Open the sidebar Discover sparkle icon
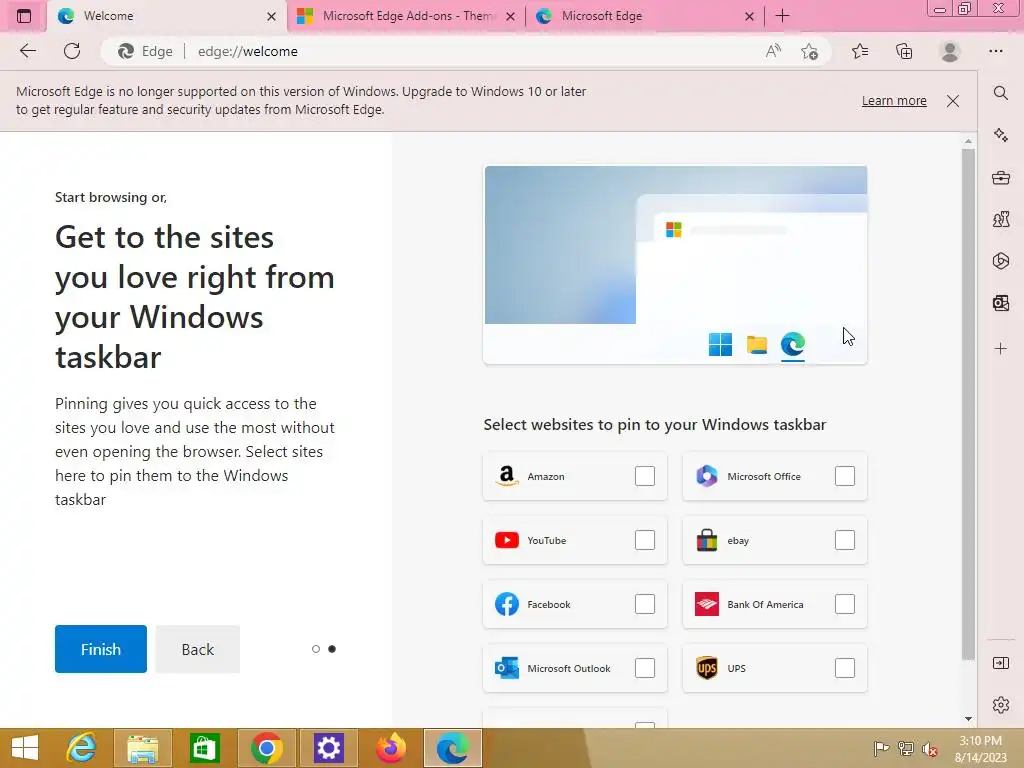 [x=1000, y=135]
